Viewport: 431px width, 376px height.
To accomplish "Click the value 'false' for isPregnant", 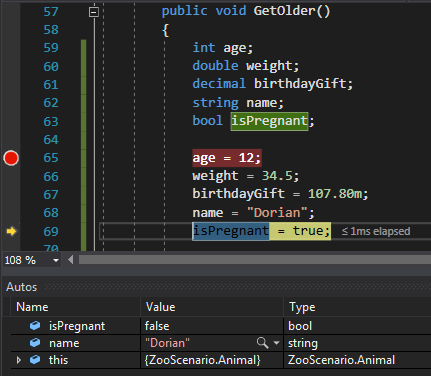I will pos(157,326).
